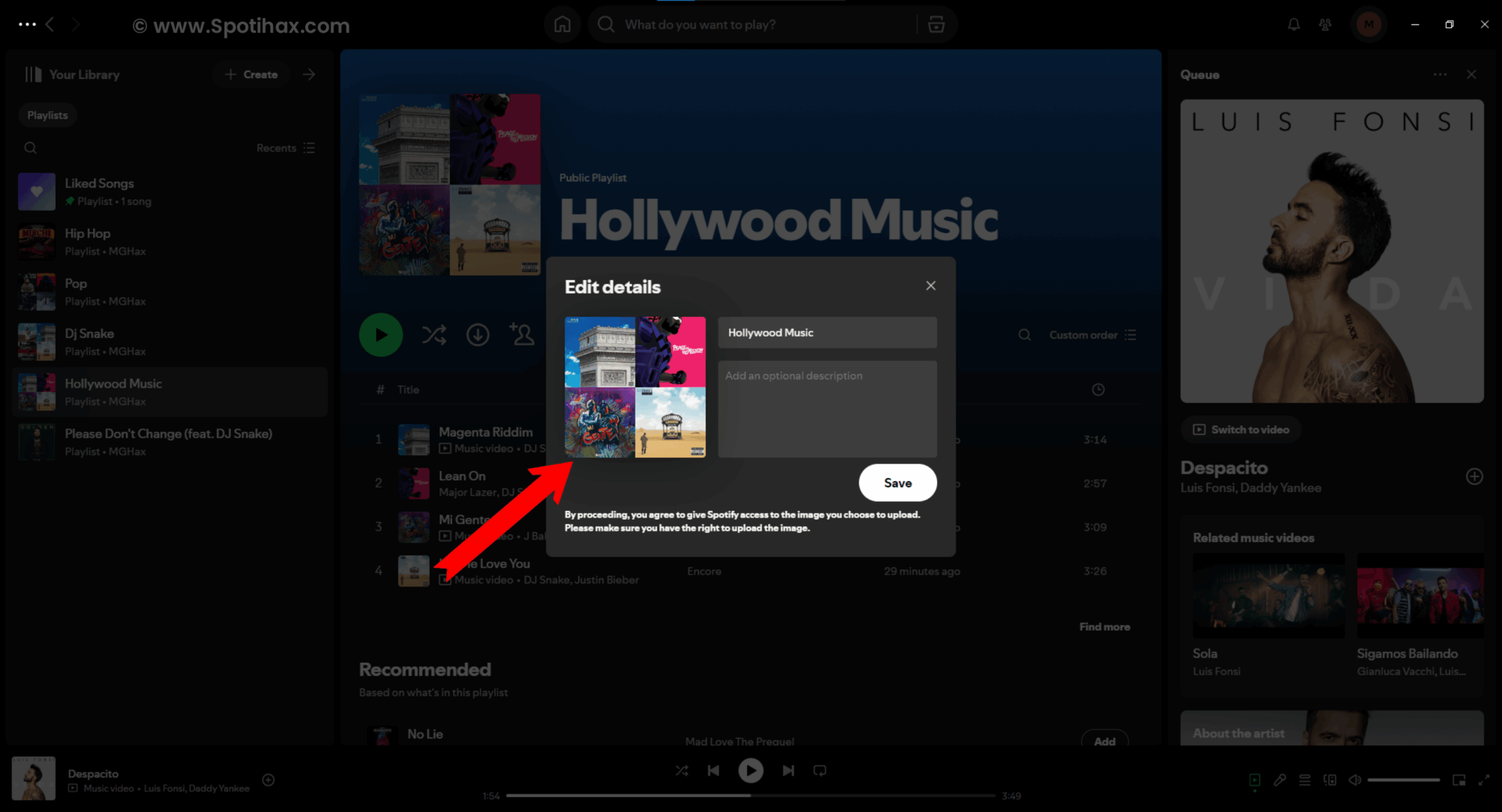Open the Pop playlist
The width and height of the screenshot is (1502, 812).
(170, 292)
